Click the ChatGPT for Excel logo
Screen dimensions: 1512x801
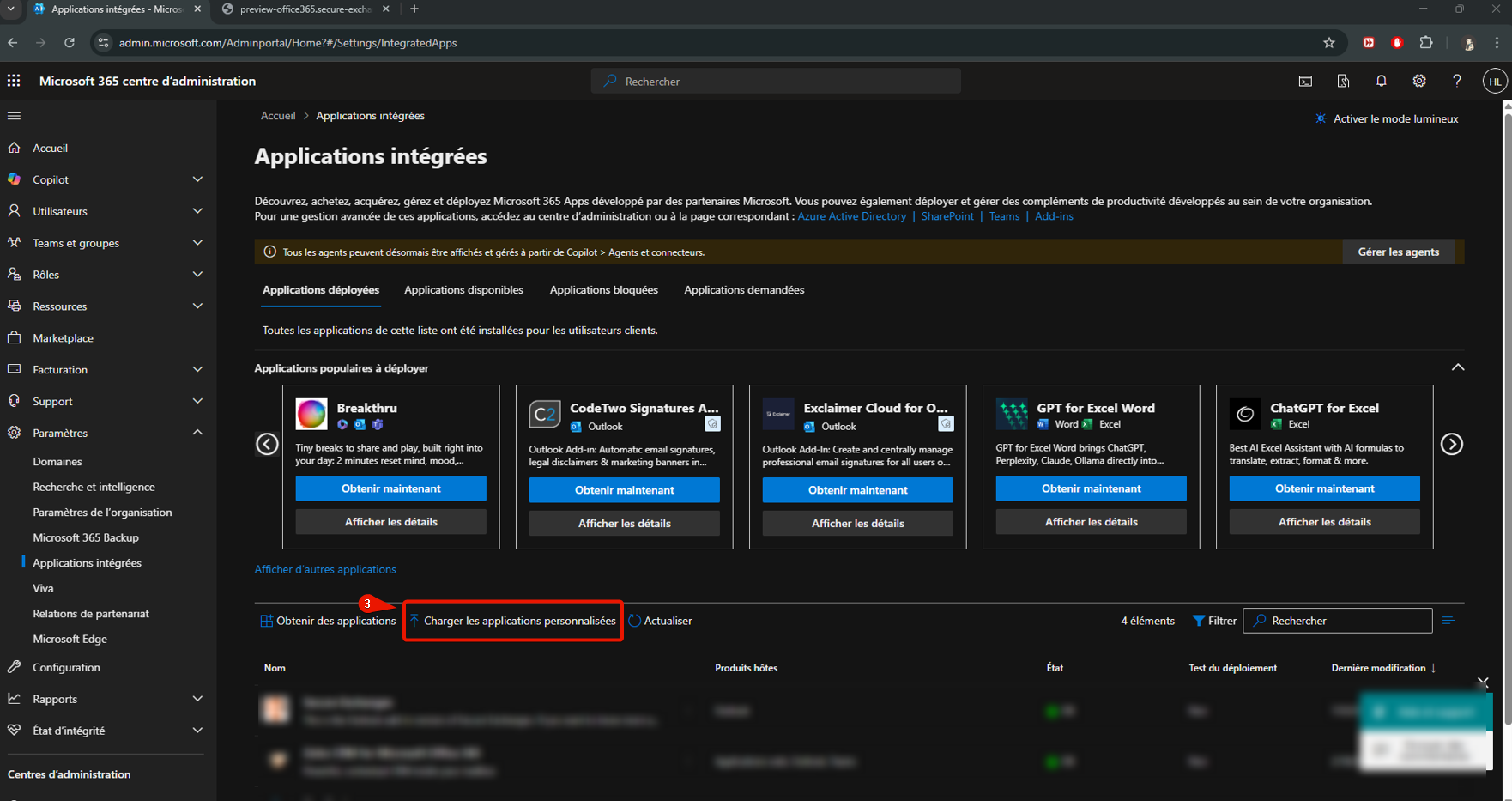click(1245, 414)
